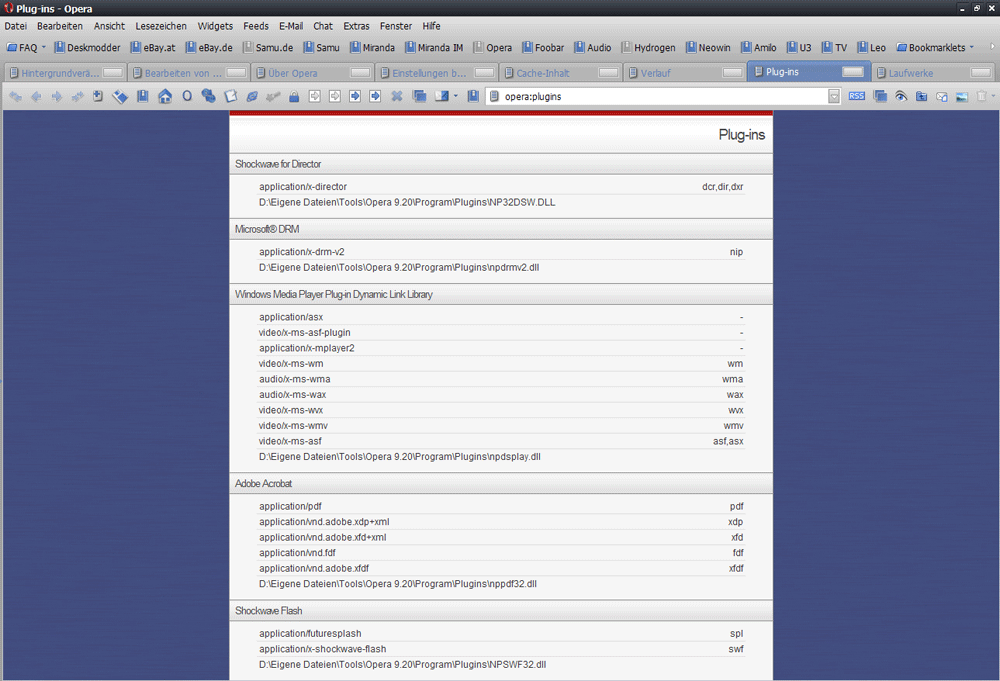
Task: Click the first white arrow-box icon
Action: [314, 96]
